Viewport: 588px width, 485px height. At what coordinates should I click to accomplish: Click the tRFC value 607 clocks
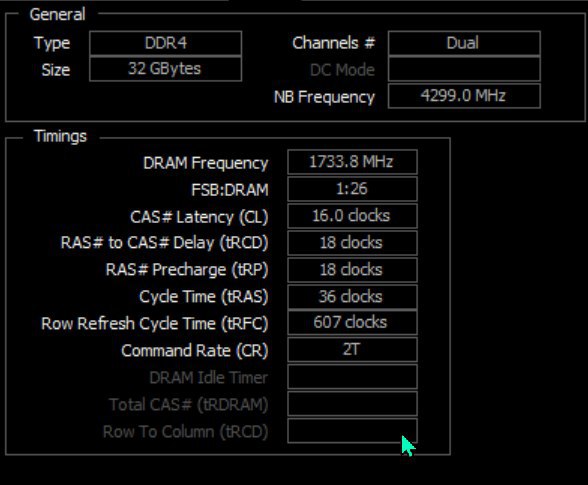coord(352,322)
